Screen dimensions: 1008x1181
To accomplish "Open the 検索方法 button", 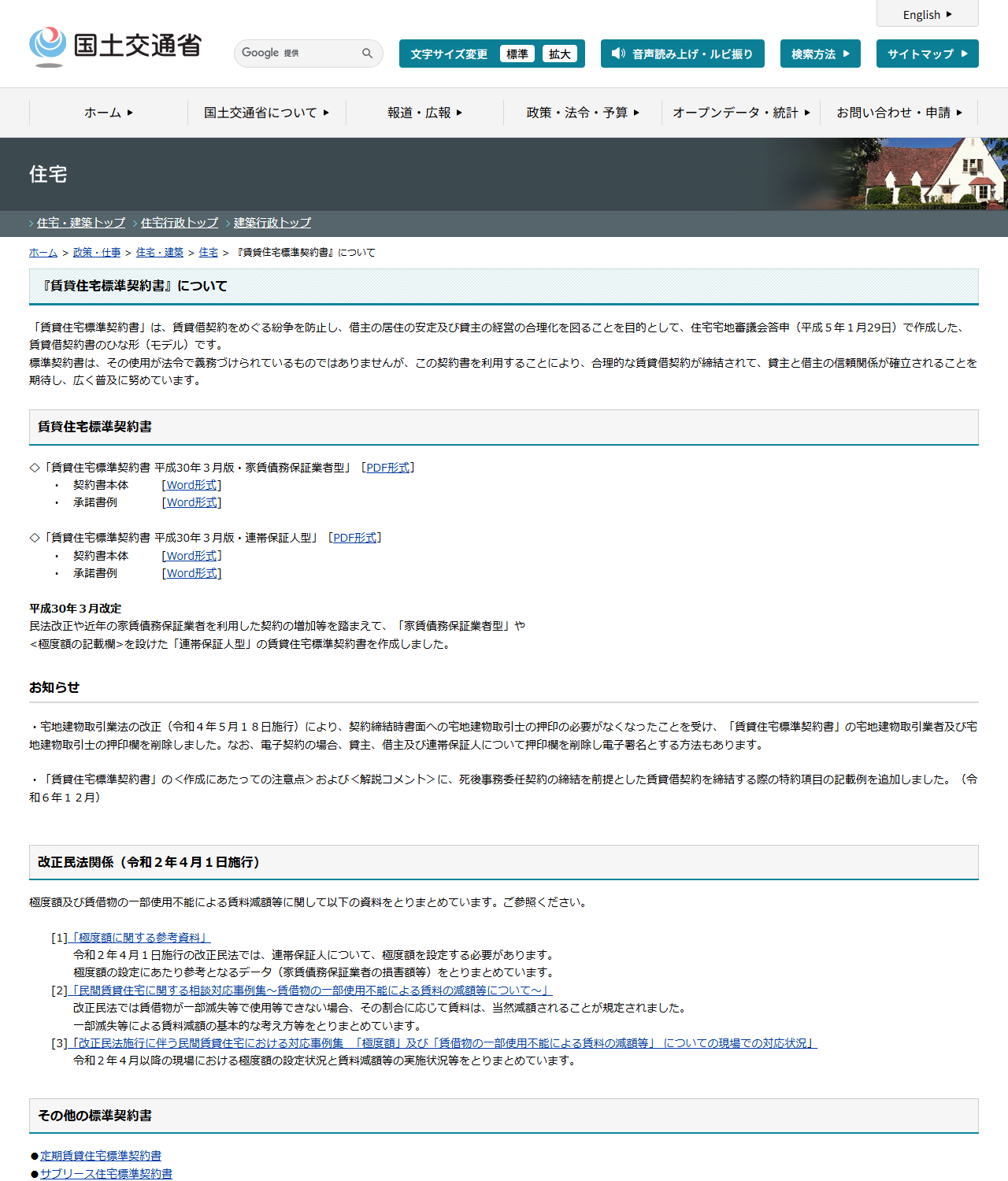I will click(821, 54).
